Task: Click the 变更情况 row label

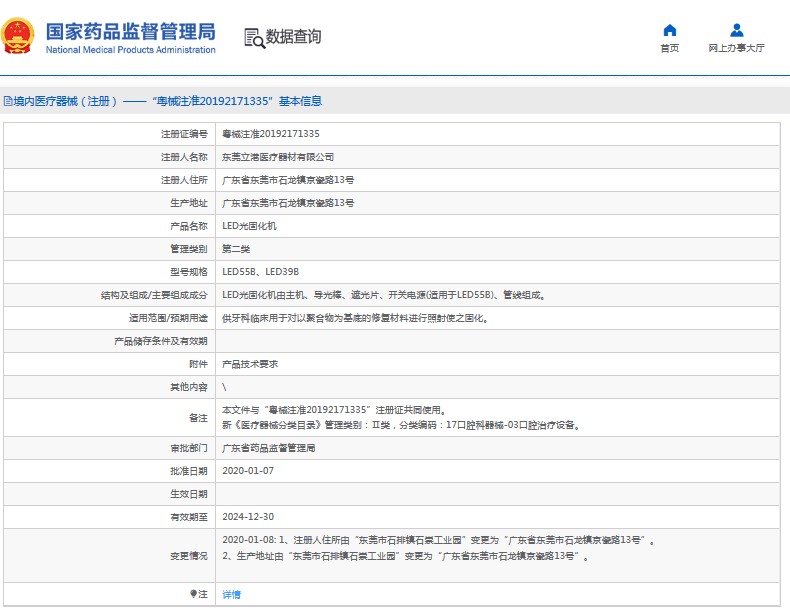Action: pos(189,556)
